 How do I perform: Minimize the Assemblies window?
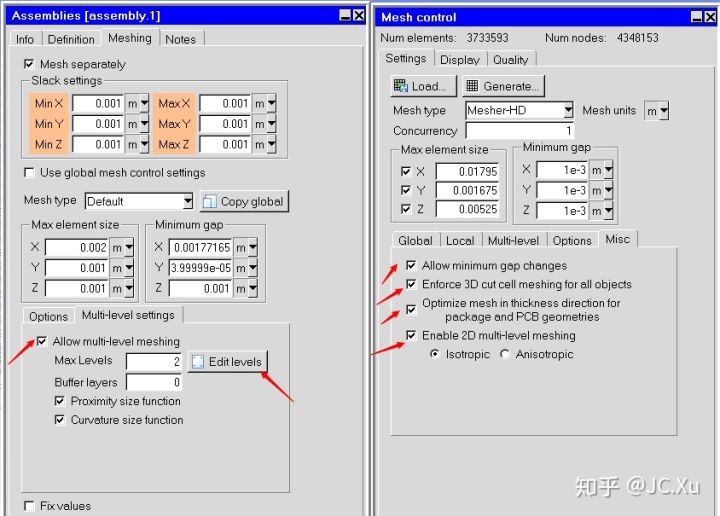[x=345, y=16]
